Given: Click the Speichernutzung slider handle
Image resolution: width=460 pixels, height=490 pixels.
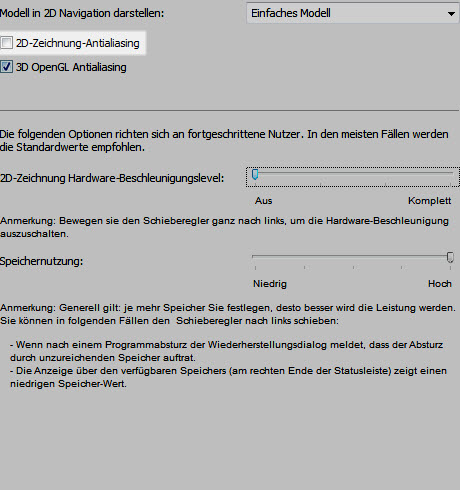Looking at the screenshot, I should 450,257.
